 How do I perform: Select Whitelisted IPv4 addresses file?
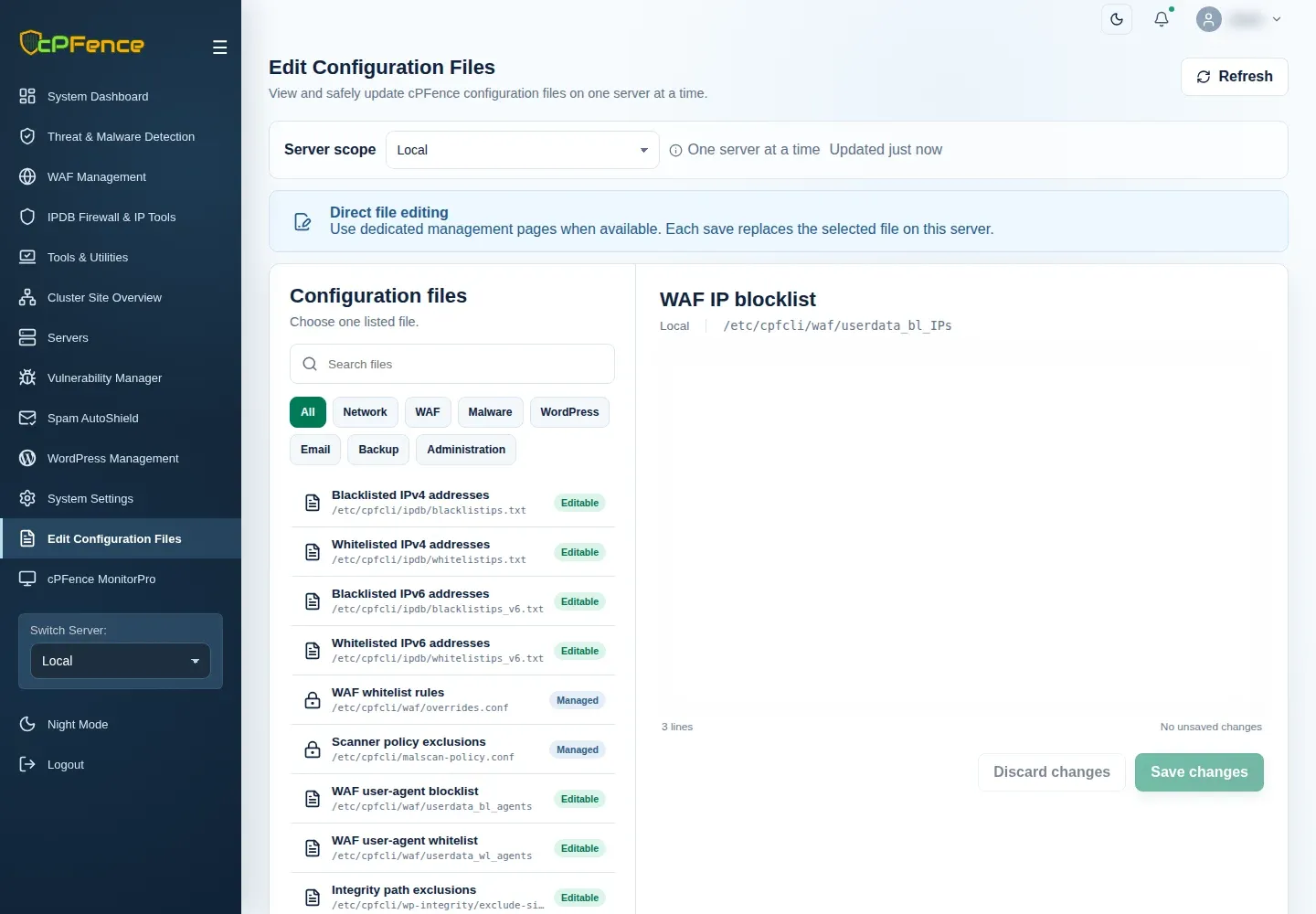coord(452,552)
